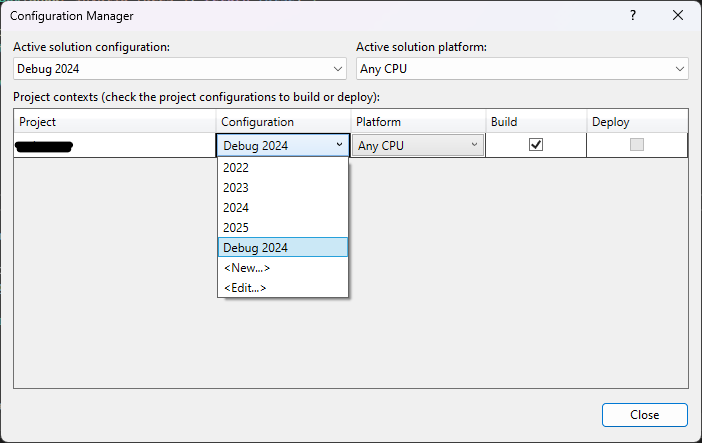Select the 2023 configuration option
The height and width of the screenshot is (443, 702).
pyautogui.click(x=283, y=188)
